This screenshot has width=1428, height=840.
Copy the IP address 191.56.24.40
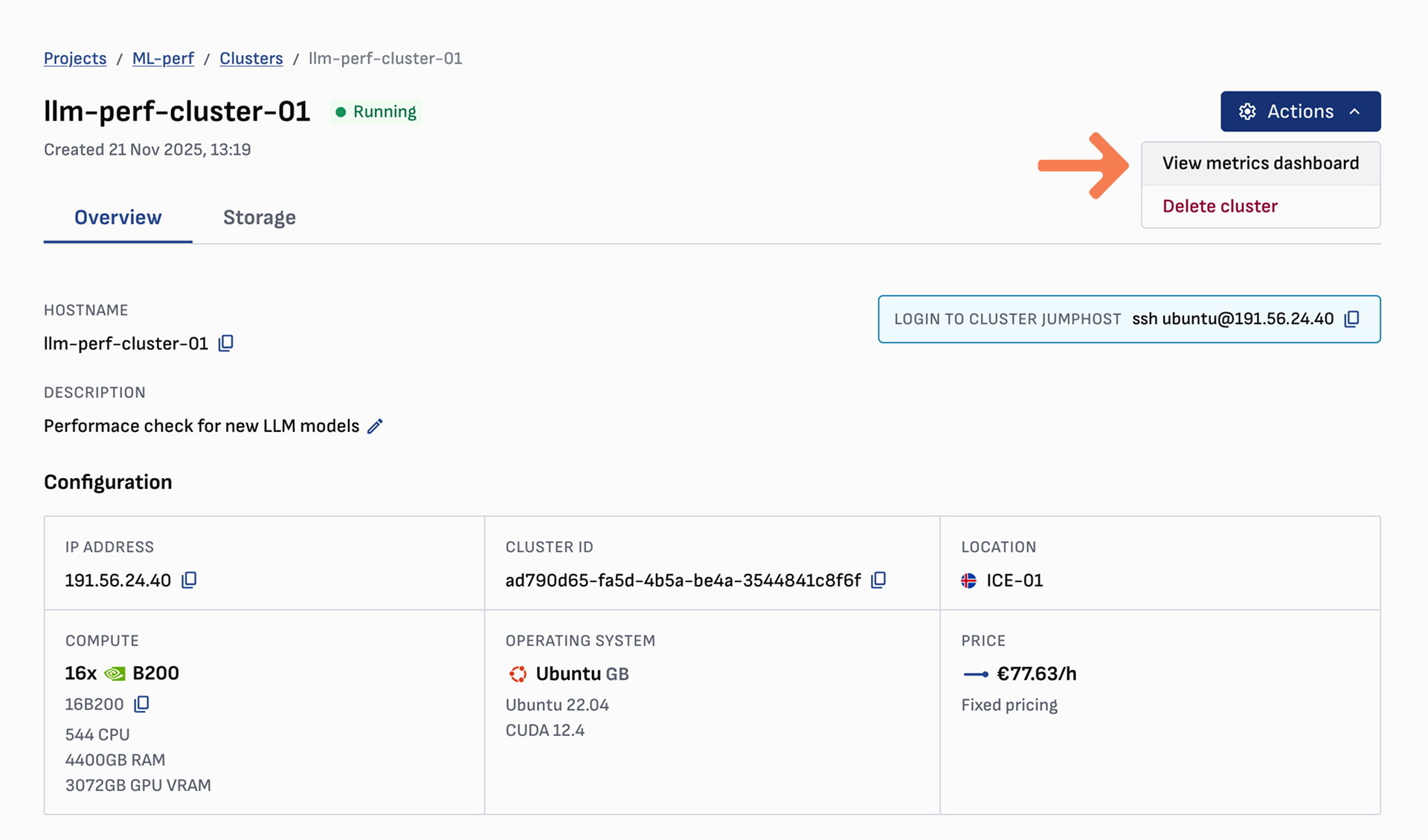(x=189, y=580)
